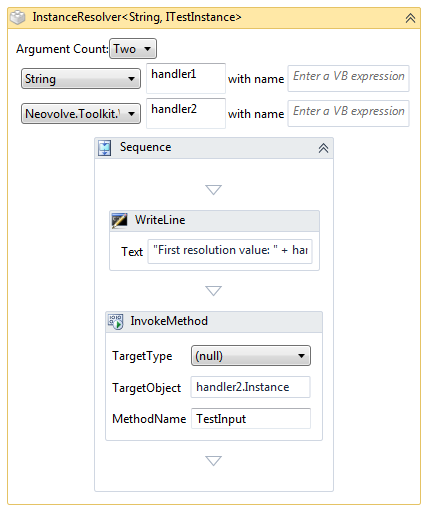Open the TargetType (null) dropdown
Image resolution: width=427 pixels, height=515 pixels.
pyautogui.click(x=251, y=356)
